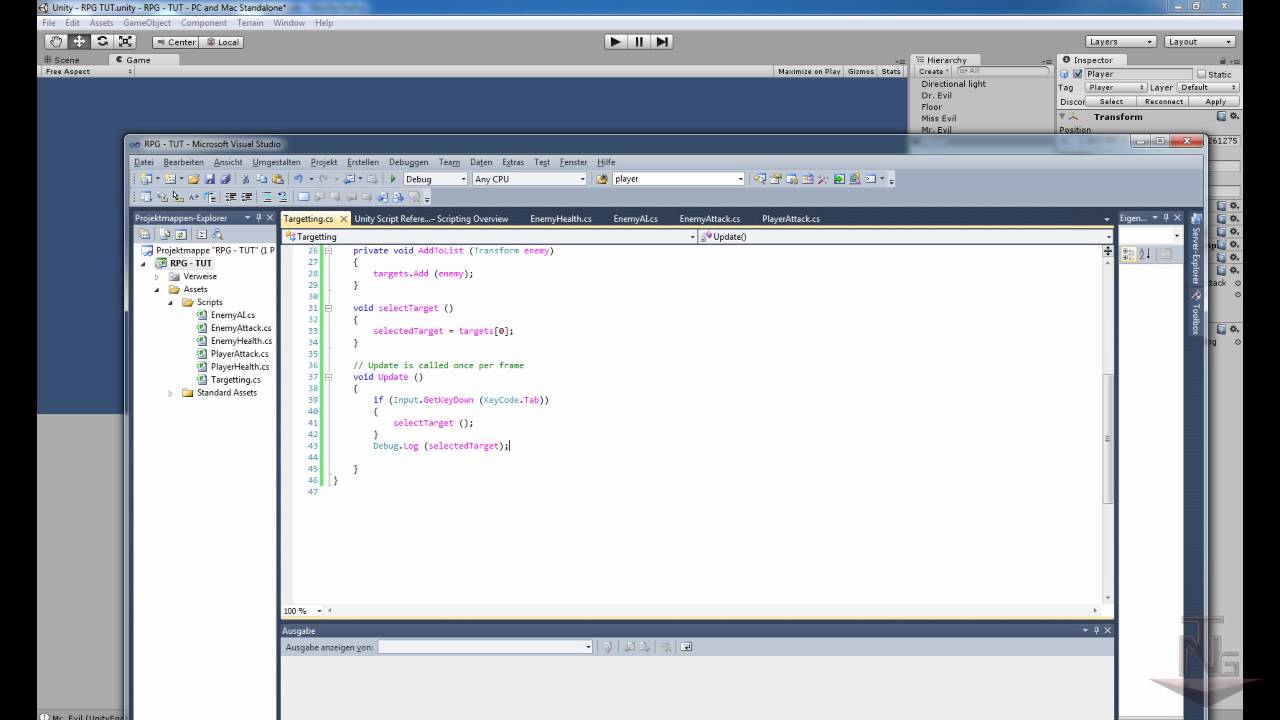
Task: Toggle the Stats overlay
Action: tap(891, 71)
